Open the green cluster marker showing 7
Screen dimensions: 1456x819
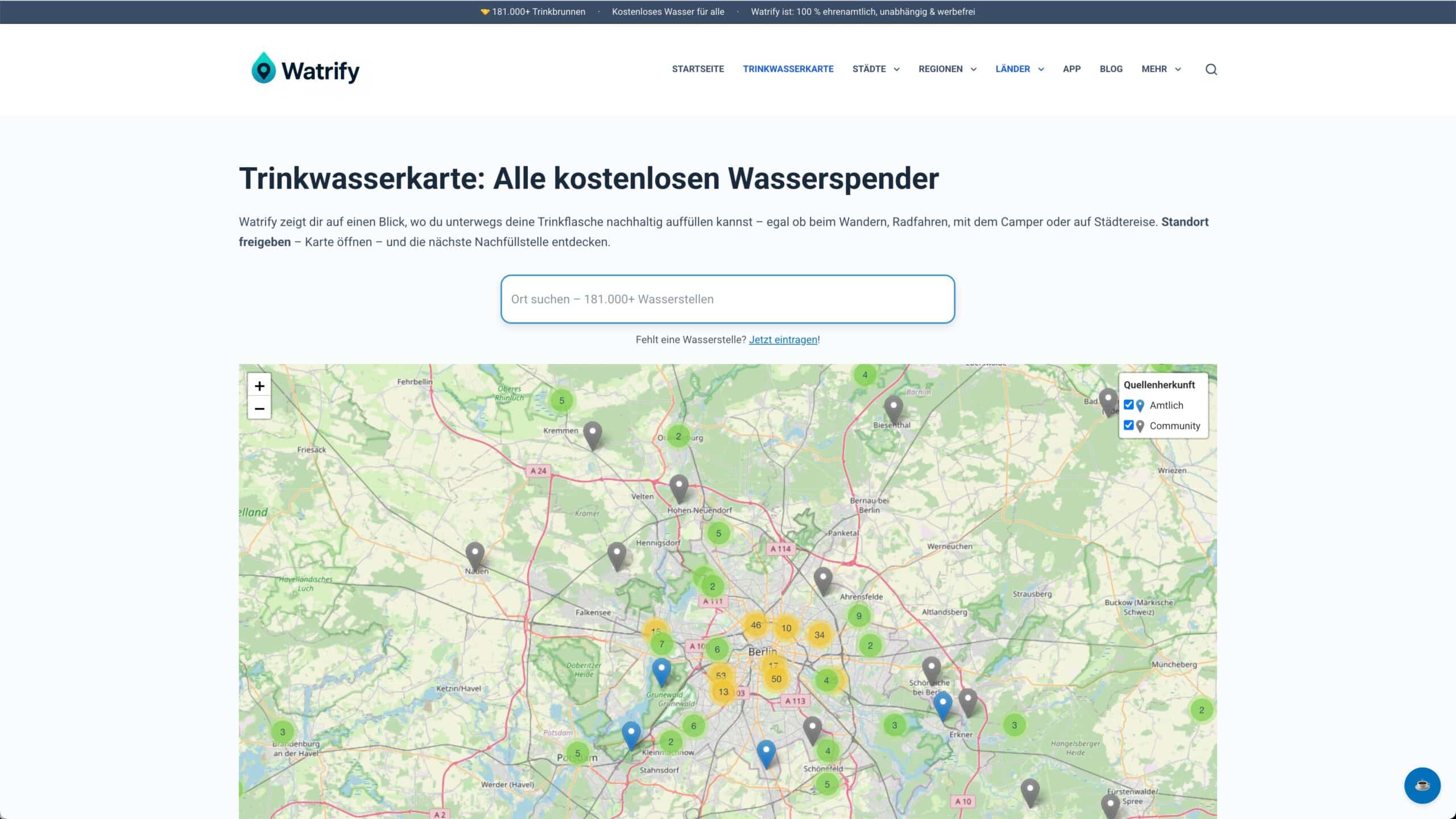pos(661,644)
